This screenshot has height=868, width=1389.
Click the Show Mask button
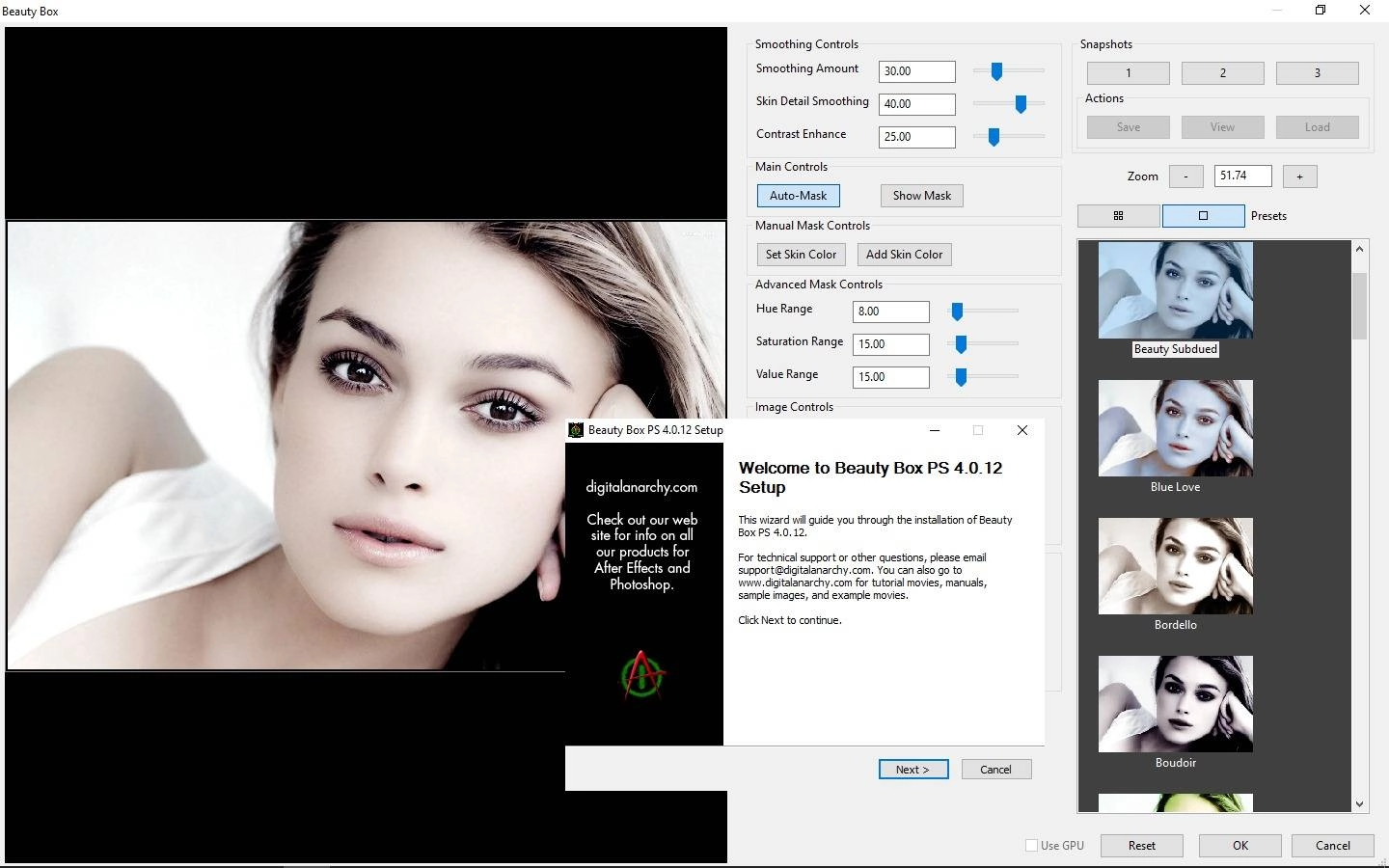(921, 196)
